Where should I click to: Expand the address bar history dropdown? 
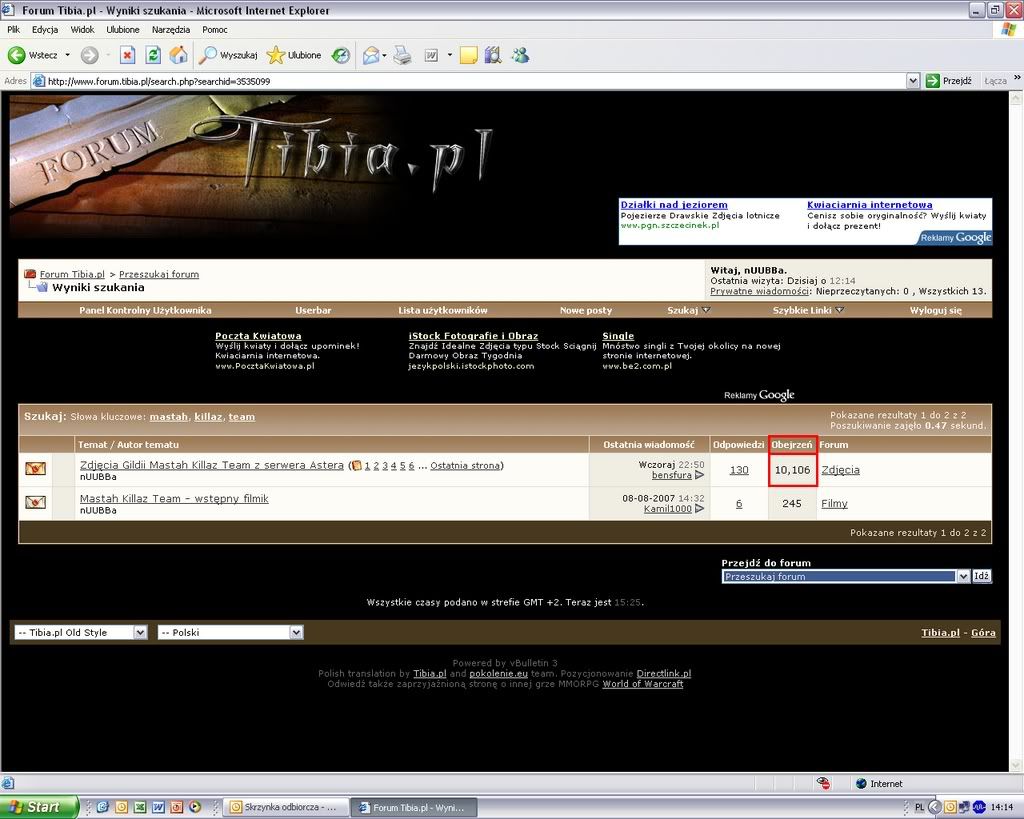[913, 81]
